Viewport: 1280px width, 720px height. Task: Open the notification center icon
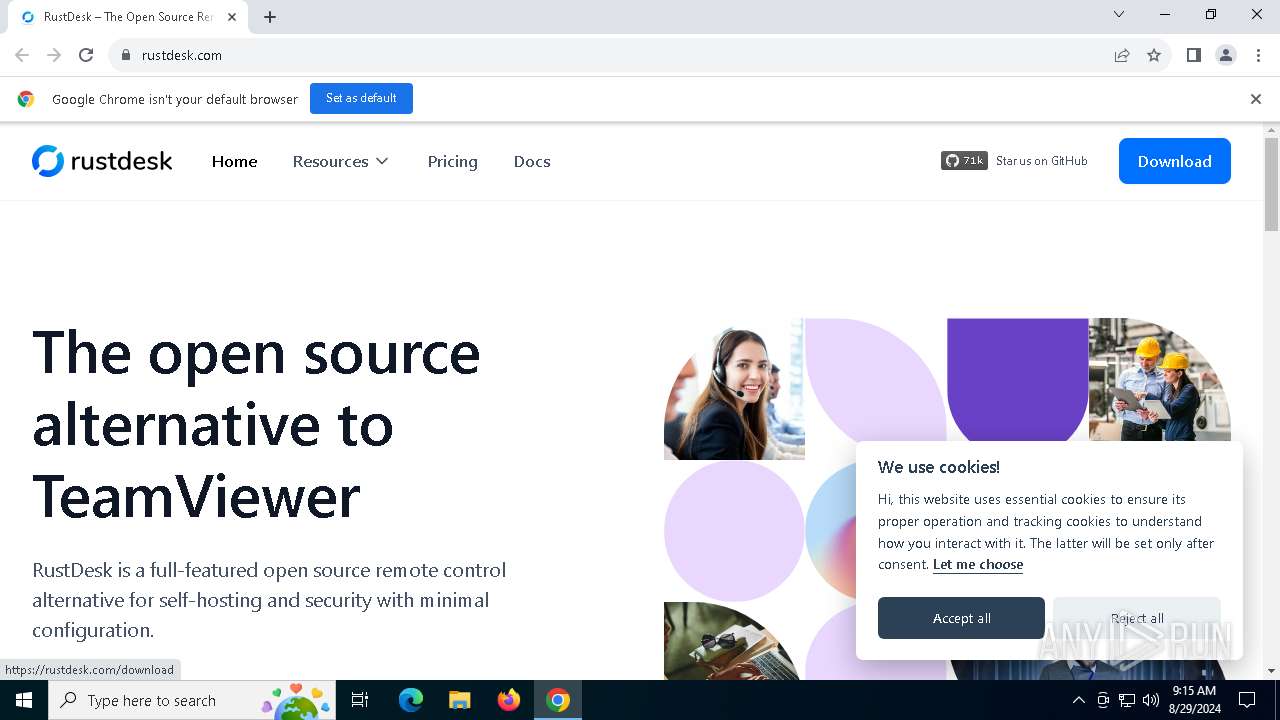point(1247,700)
